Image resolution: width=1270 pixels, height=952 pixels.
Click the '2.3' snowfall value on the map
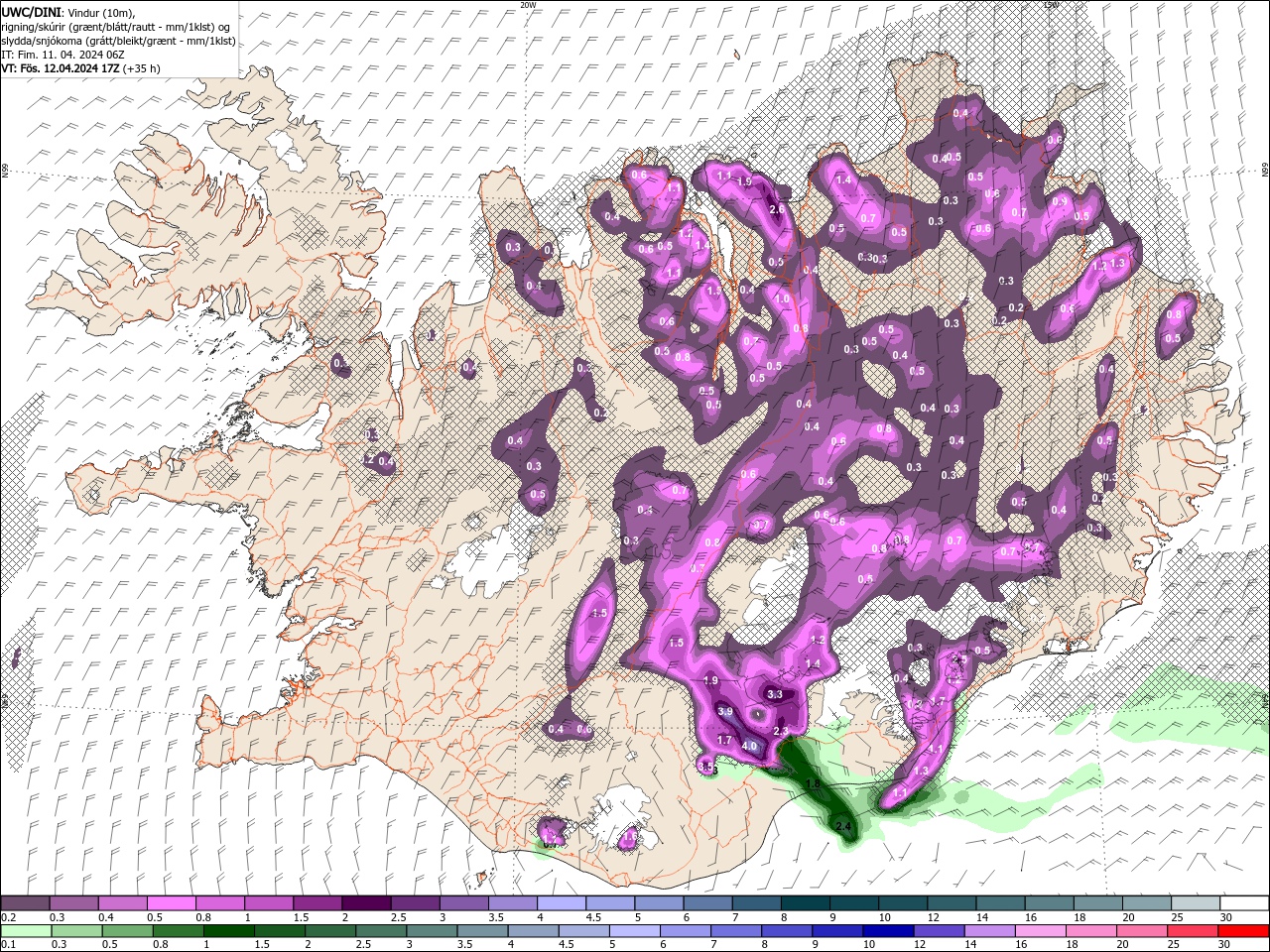(x=780, y=731)
